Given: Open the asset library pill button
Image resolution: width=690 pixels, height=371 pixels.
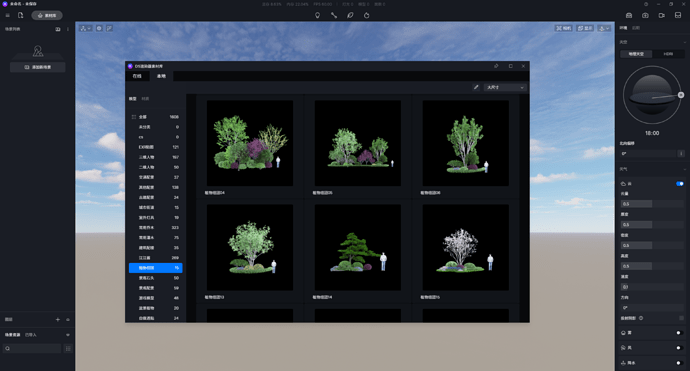Looking at the screenshot, I should coord(47,15).
